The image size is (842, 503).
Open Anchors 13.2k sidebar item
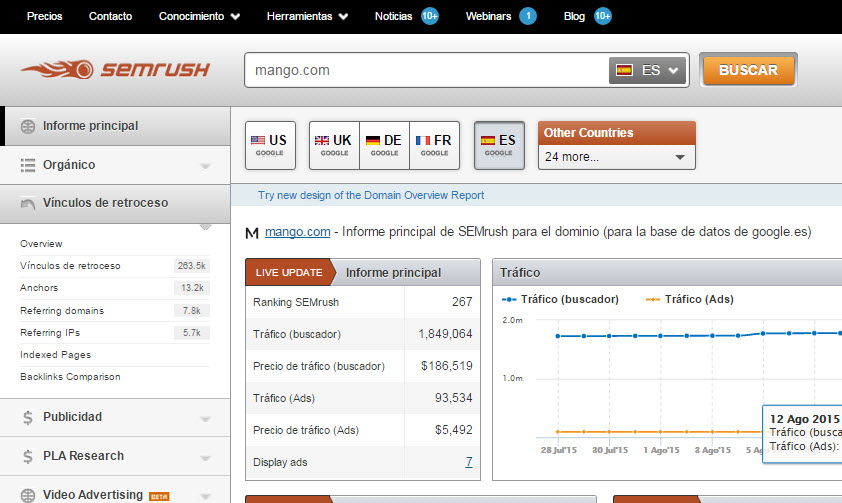[x=114, y=288]
